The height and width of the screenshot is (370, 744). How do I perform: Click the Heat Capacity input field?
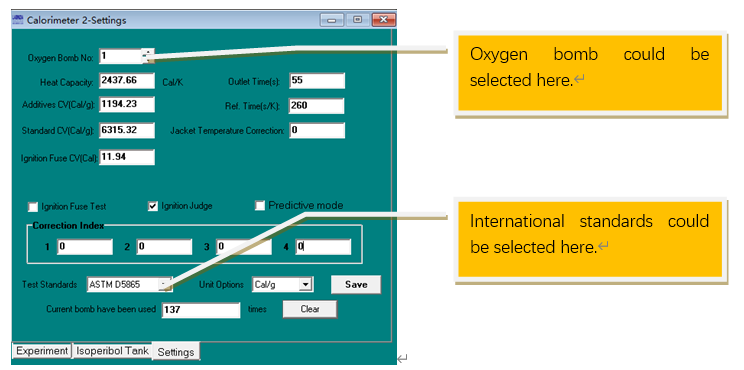127,81
